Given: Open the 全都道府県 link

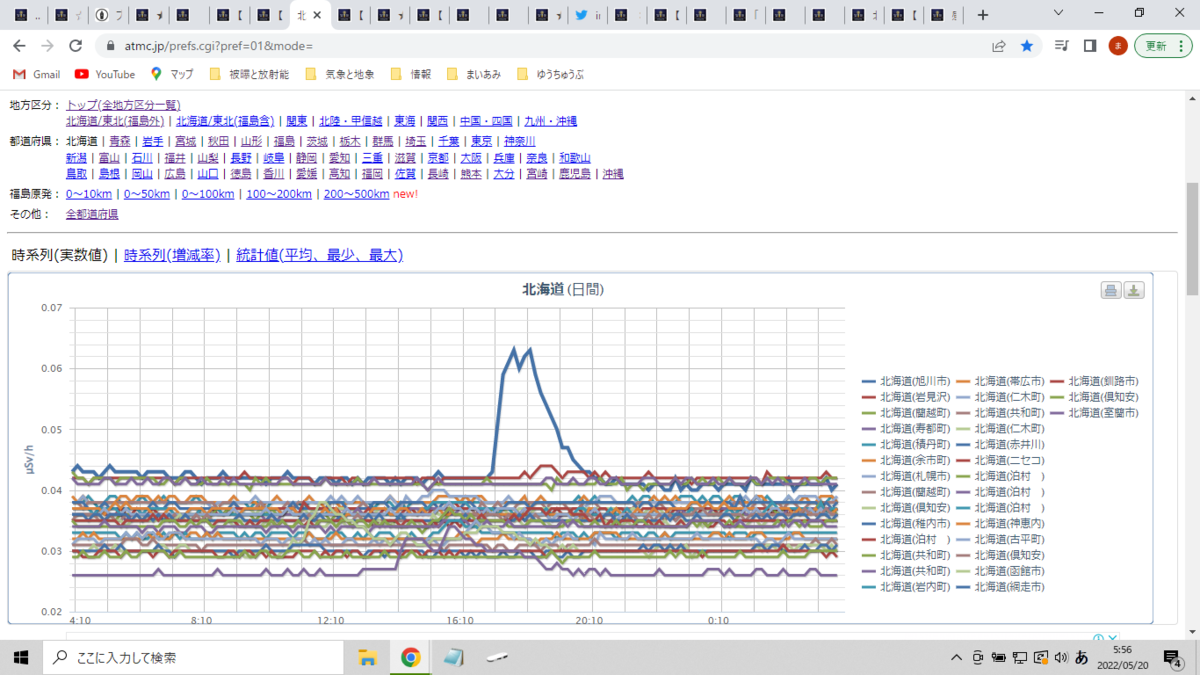Looking at the screenshot, I should [x=92, y=214].
